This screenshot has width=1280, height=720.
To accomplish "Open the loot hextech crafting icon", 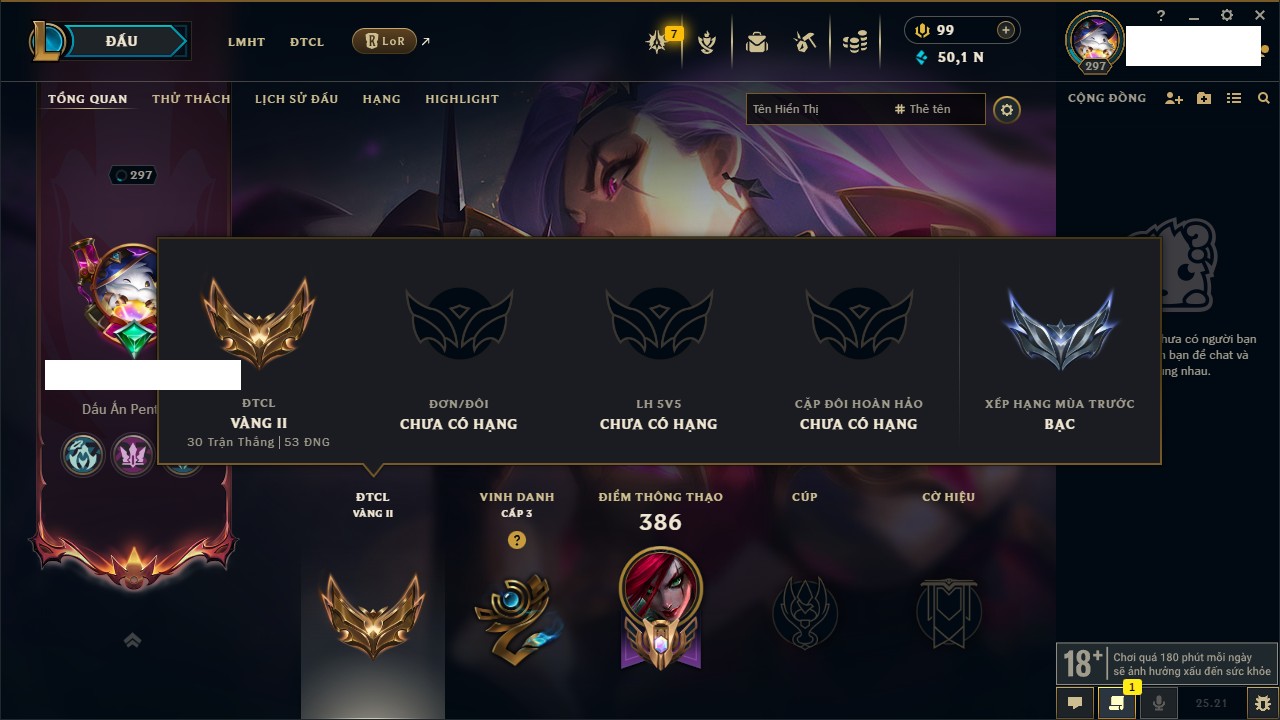I will tap(805, 42).
